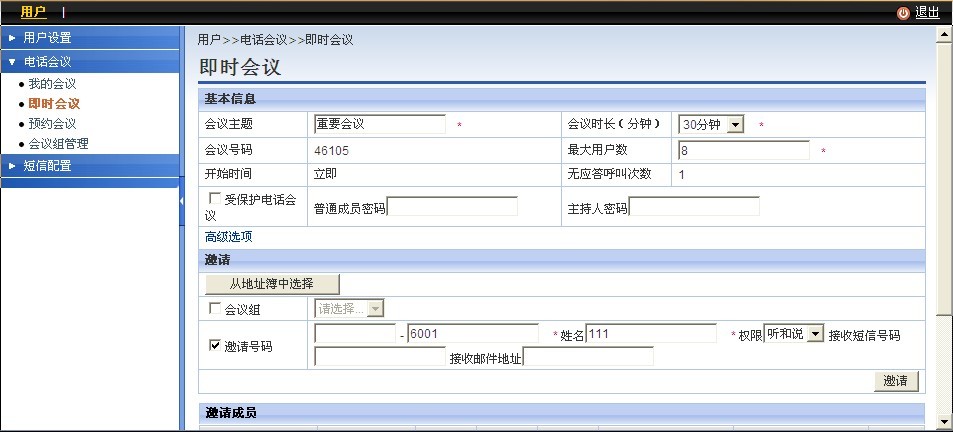The height and width of the screenshot is (432, 953).
Task: Tick the 会议组 checkbox
Action: [215, 309]
